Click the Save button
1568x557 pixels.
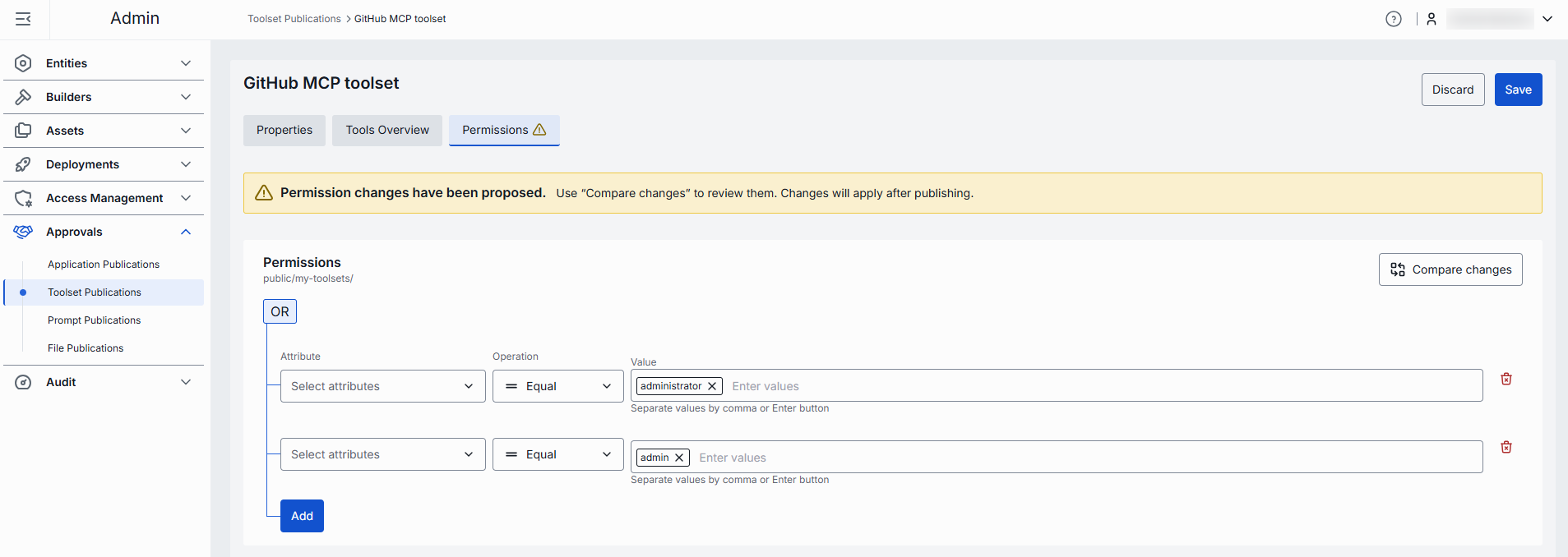tap(1517, 90)
